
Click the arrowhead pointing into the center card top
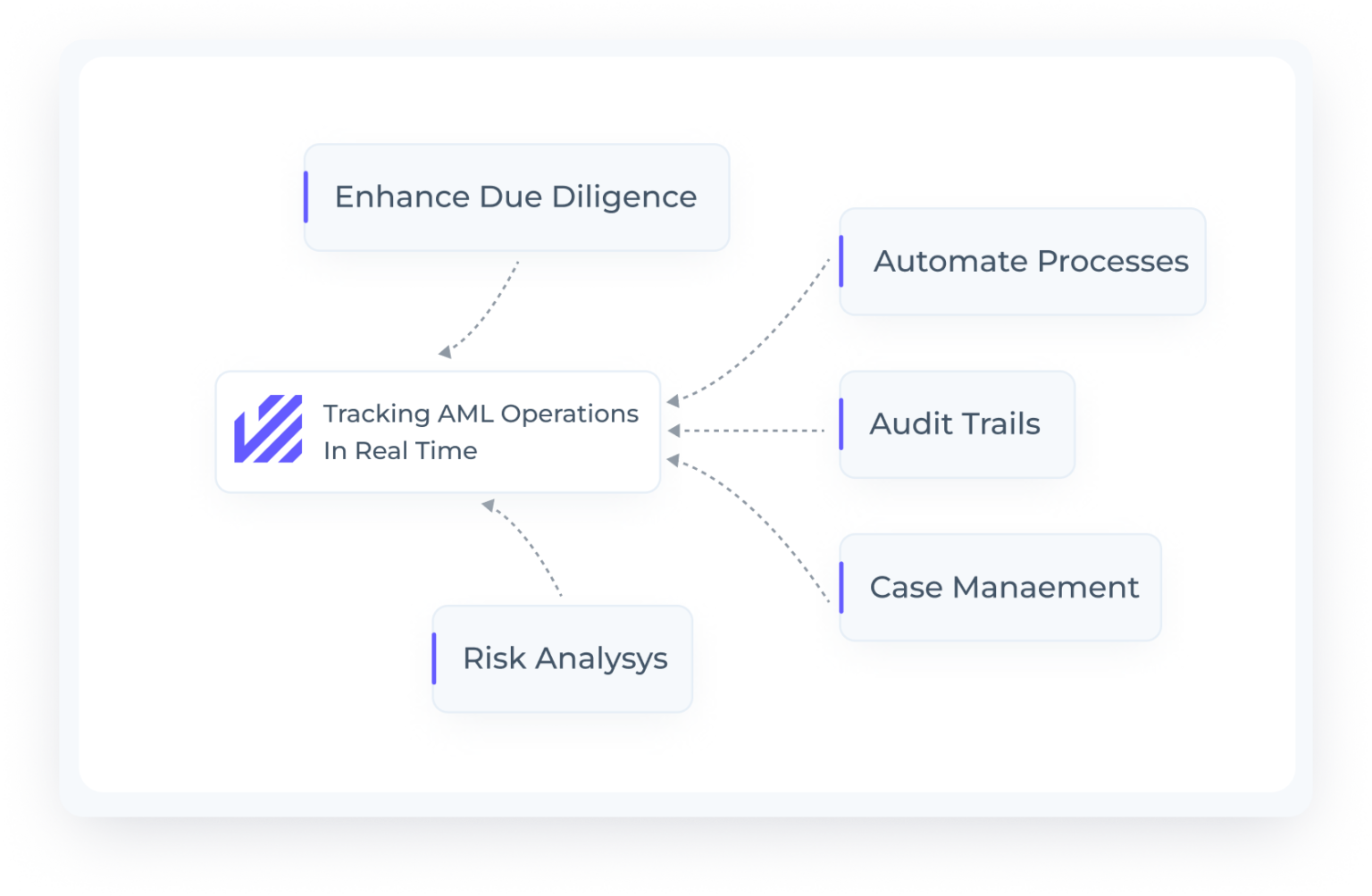[444, 354]
